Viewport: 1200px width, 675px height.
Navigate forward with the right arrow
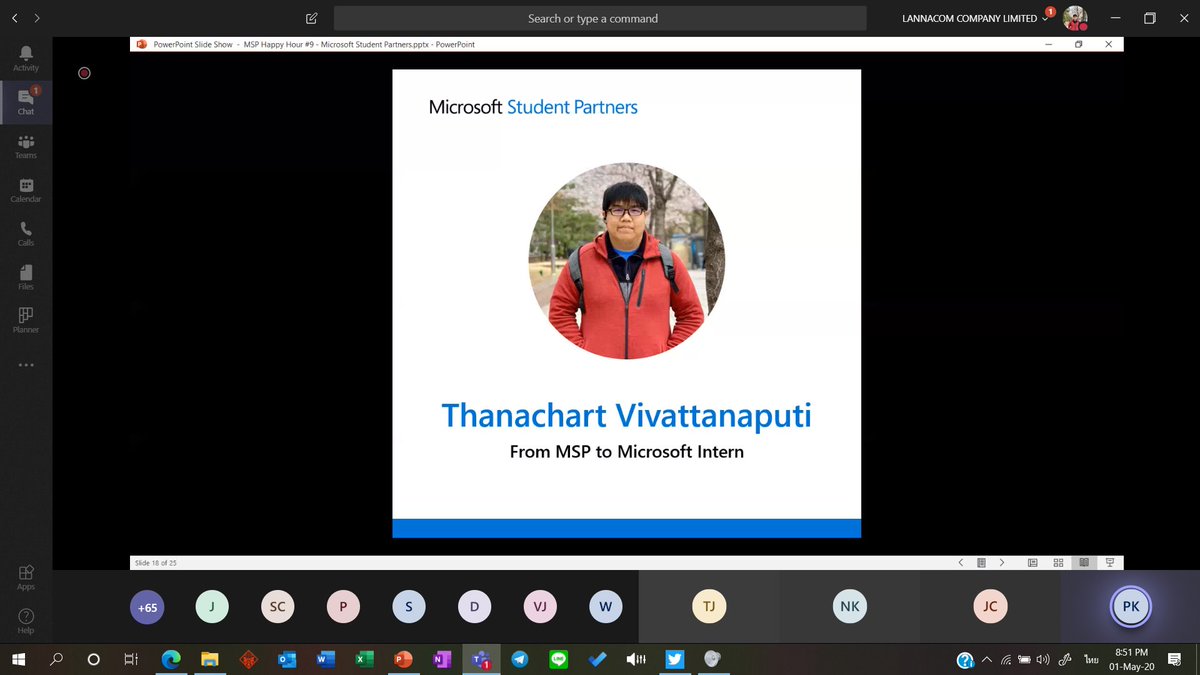click(x=37, y=18)
